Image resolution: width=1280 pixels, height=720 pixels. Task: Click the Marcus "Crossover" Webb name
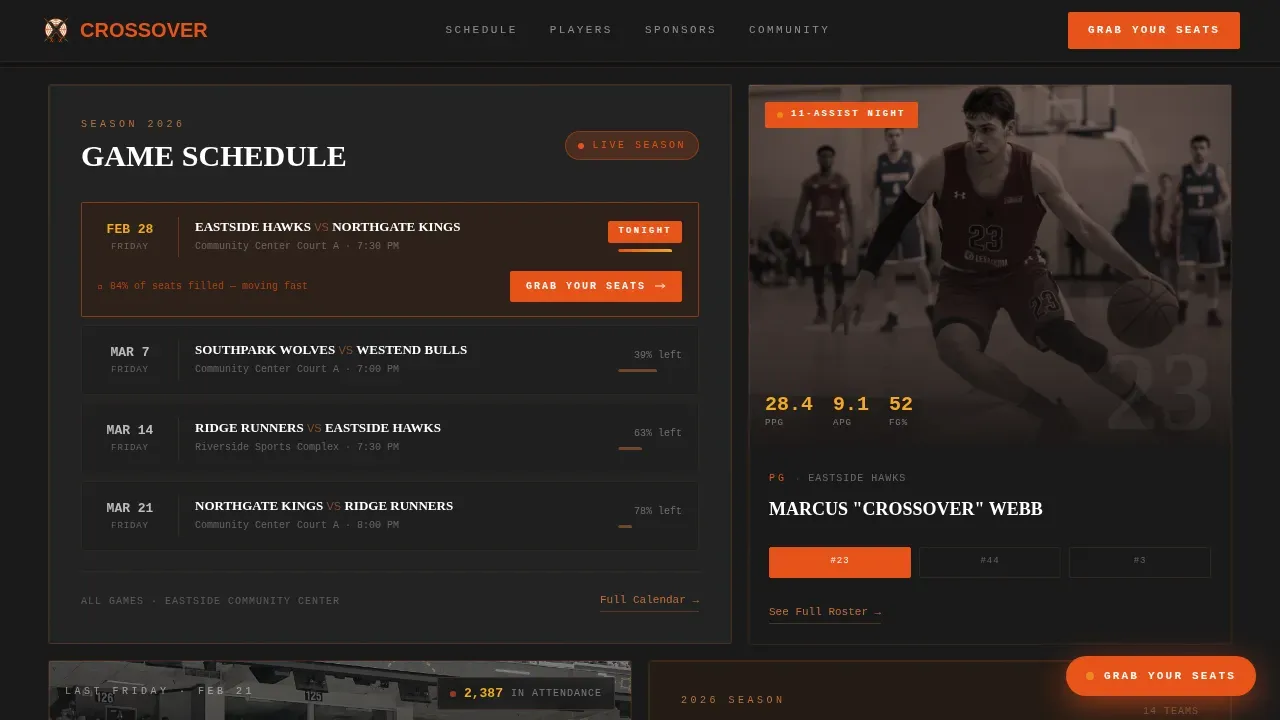tap(906, 509)
